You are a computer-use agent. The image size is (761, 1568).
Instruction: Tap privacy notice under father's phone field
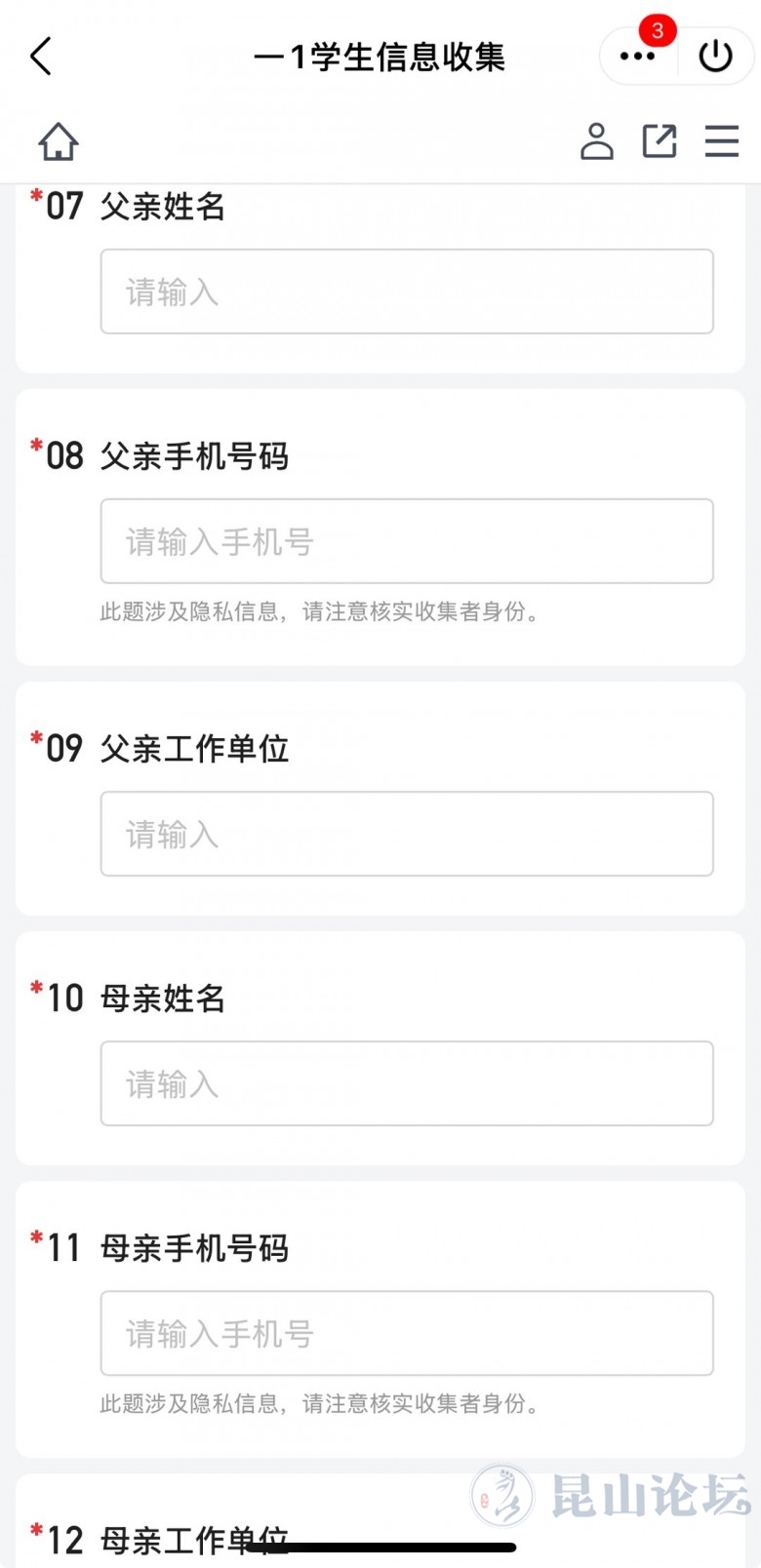(320, 611)
